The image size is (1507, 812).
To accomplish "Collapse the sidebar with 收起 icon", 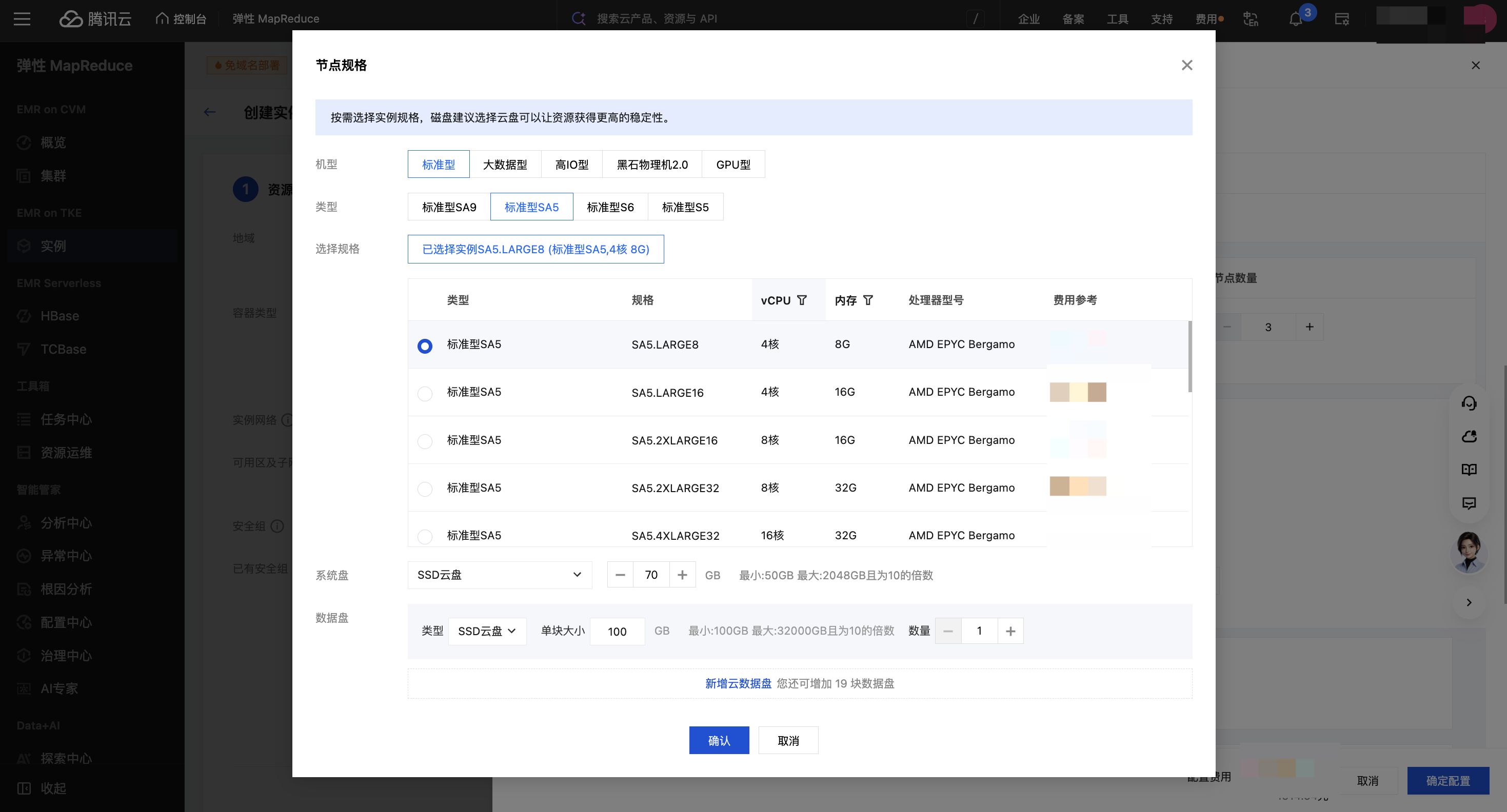I will (x=24, y=788).
